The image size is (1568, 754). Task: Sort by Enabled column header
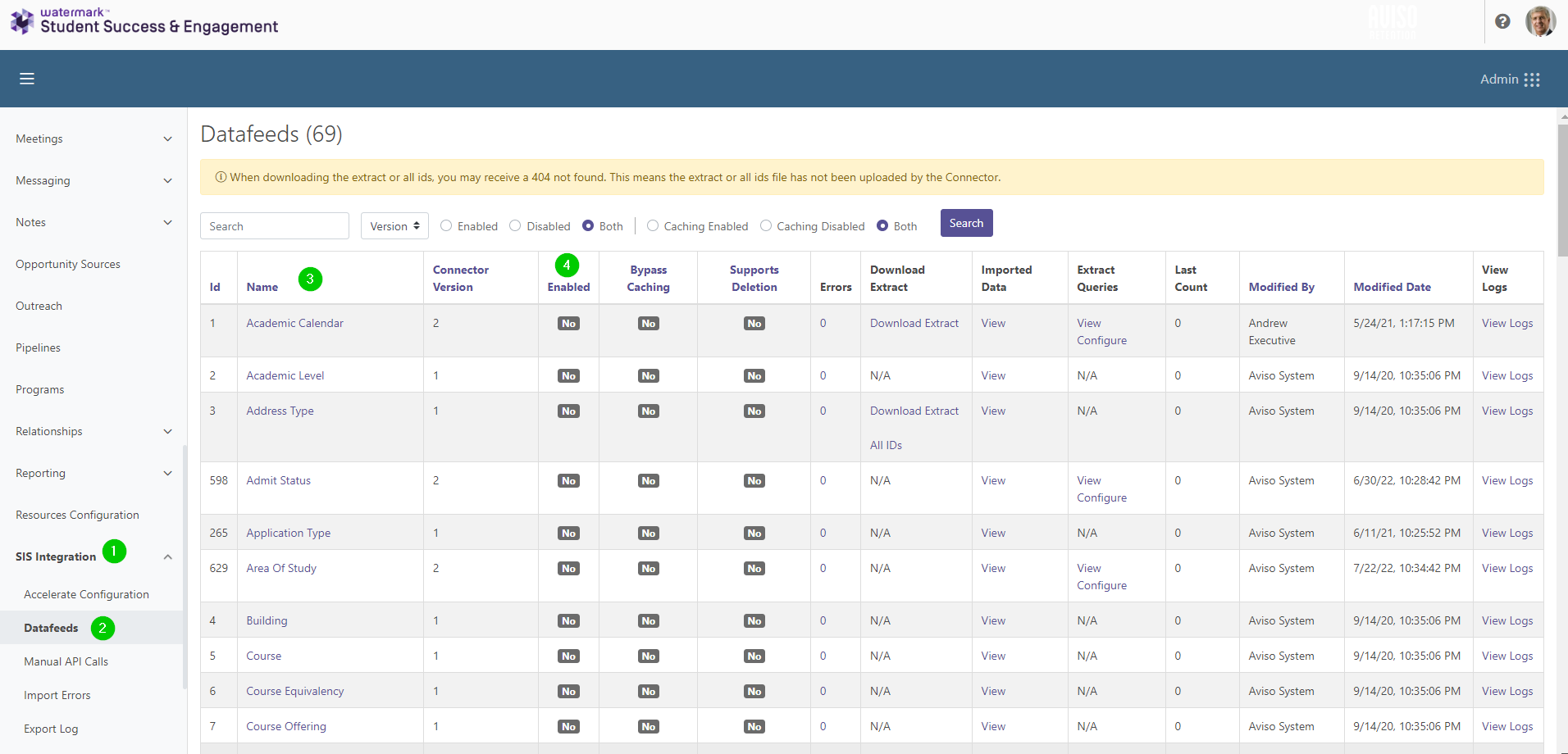(568, 287)
